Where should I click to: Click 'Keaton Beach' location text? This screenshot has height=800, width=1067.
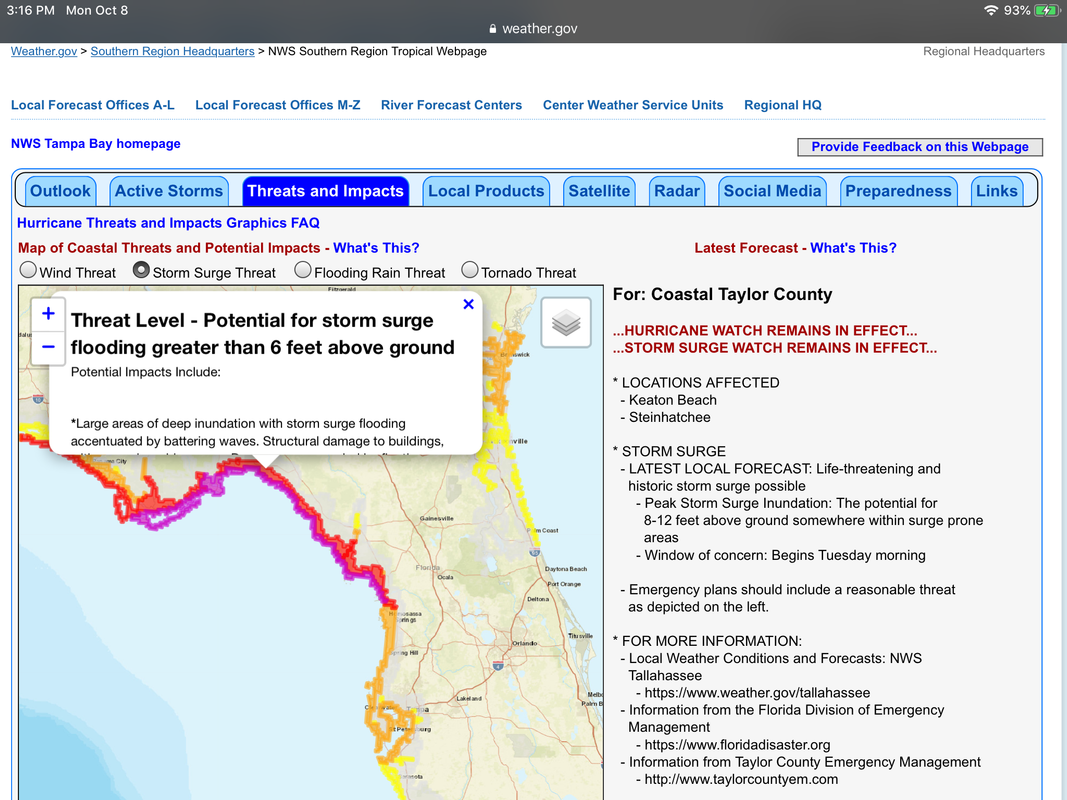(672, 400)
